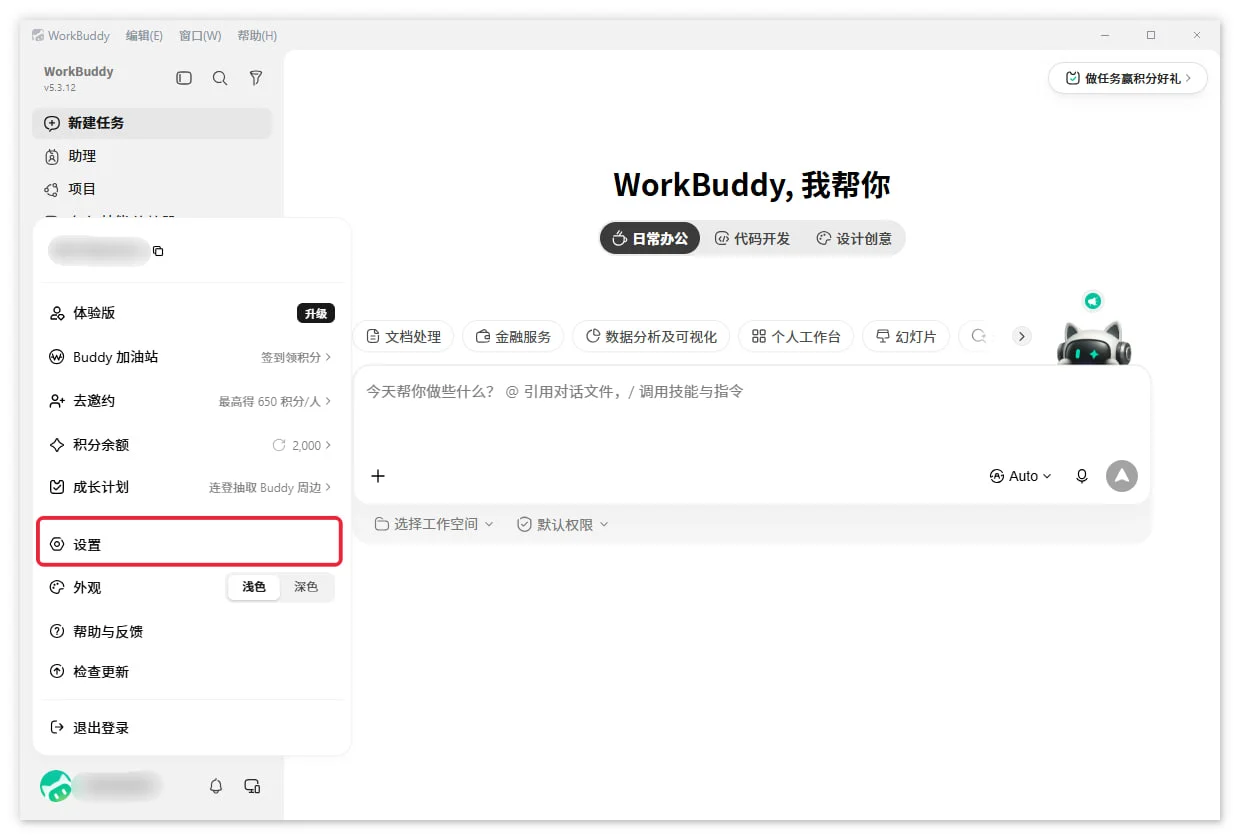Activate the microphone voice input
The image size is (1240, 840).
click(1082, 476)
